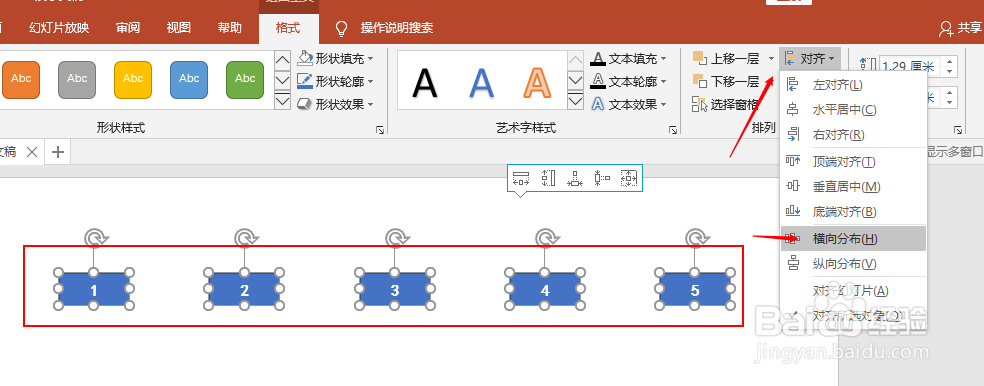Click the 形状填充 paint bucket icon

tap(304, 58)
